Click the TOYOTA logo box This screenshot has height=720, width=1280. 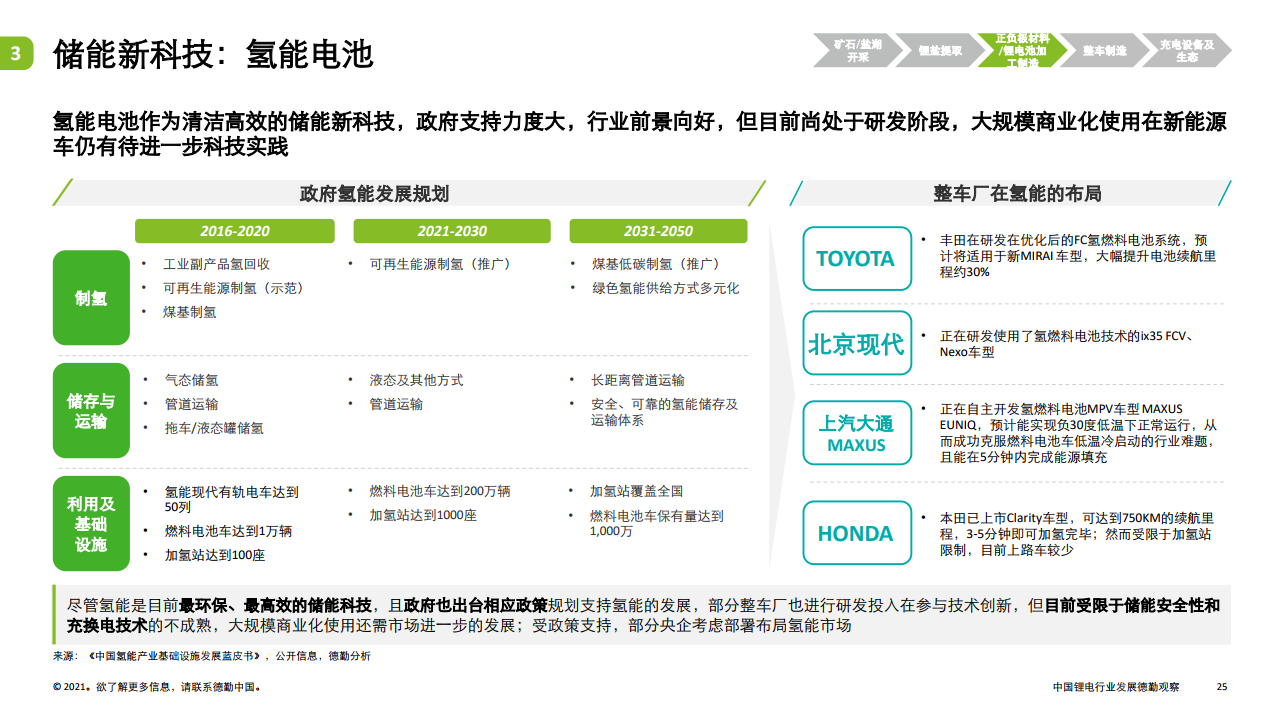[856, 259]
